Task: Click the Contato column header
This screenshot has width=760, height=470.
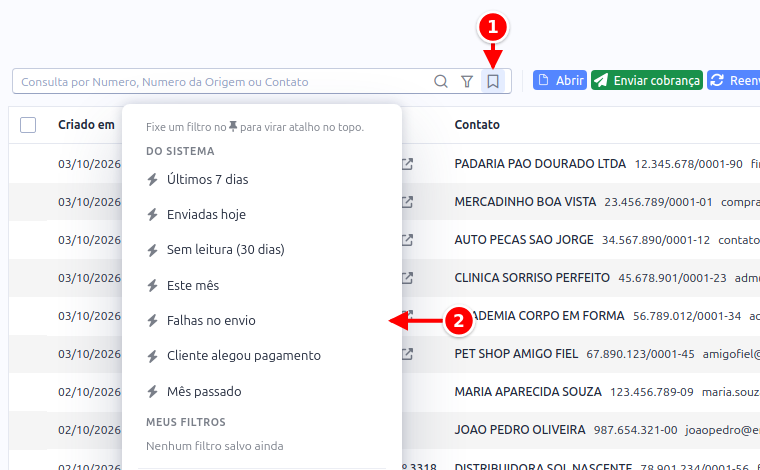Action: (x=477, y=125)
